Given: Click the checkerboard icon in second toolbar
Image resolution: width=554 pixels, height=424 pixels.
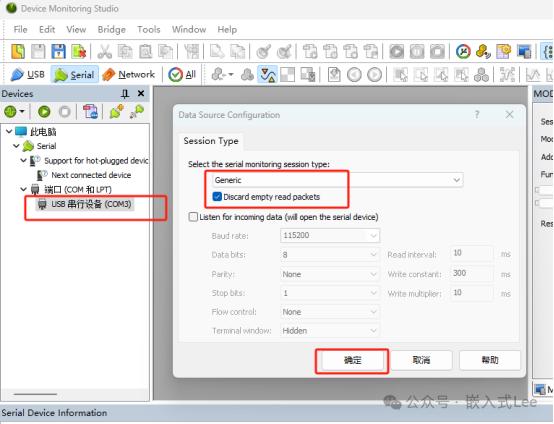Looking at the screenshot, I should (287, 75).
